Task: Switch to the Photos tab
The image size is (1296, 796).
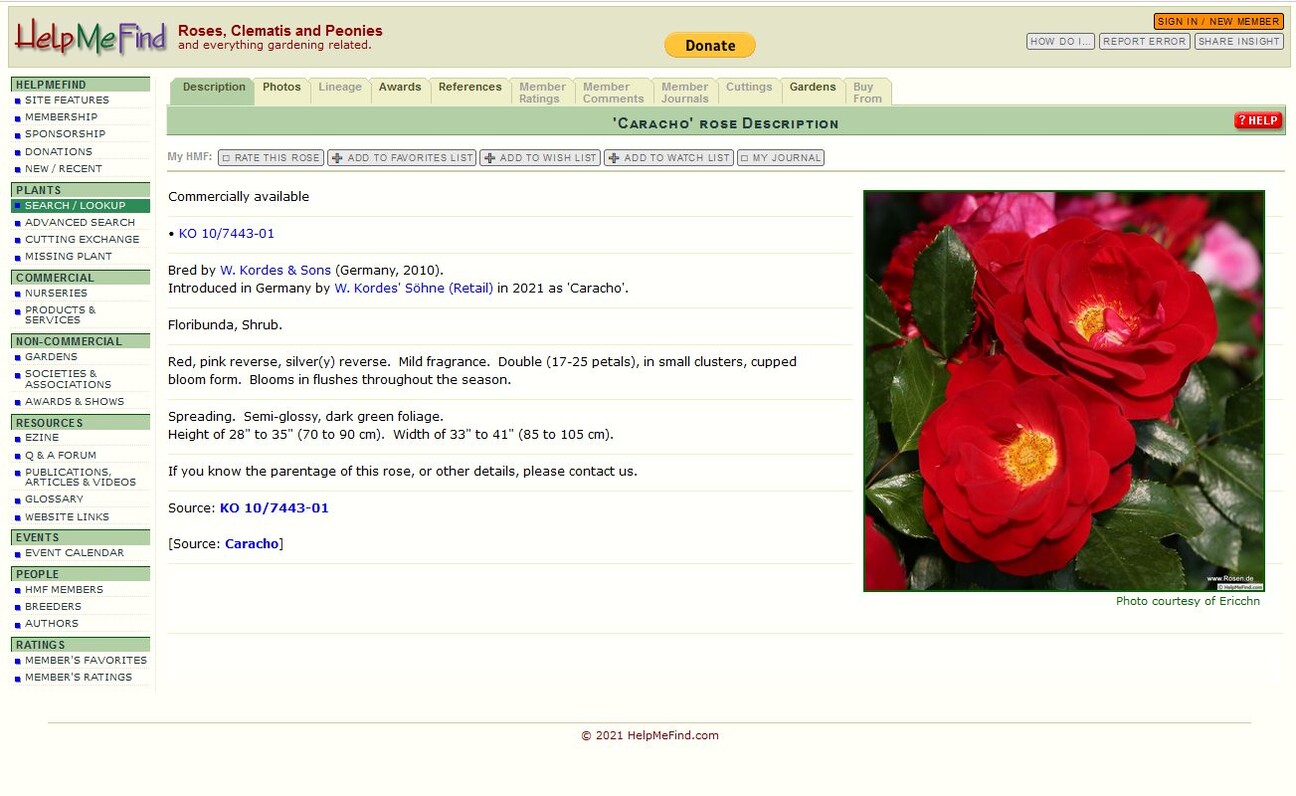Action: click(x=282, y=87)
